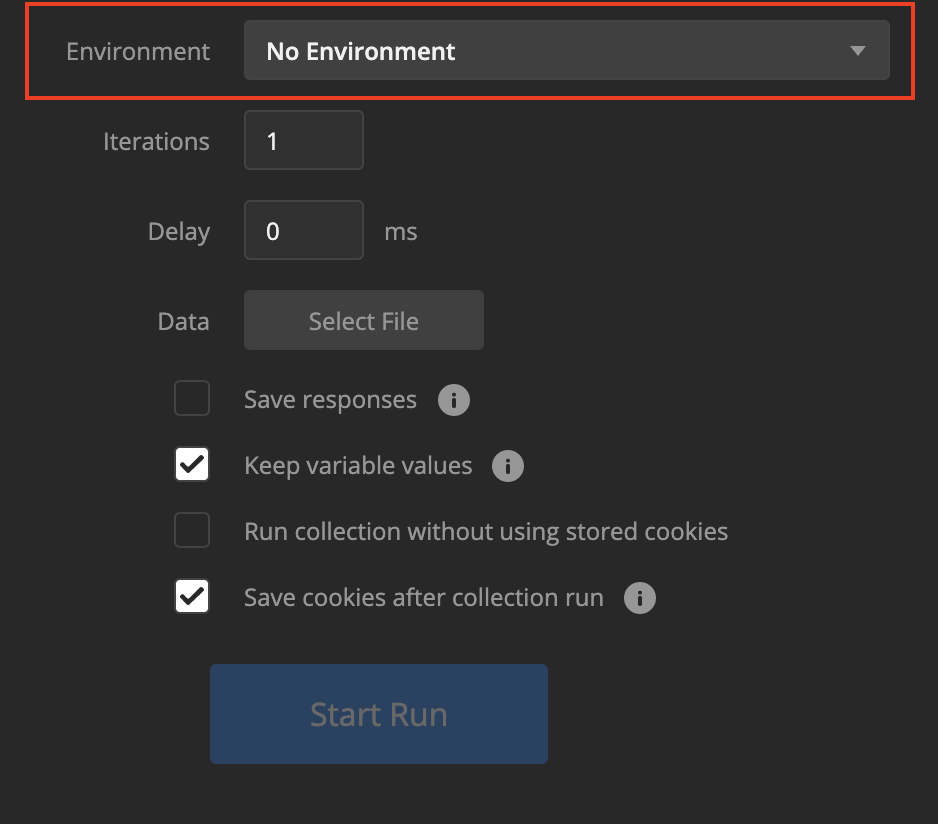Open the Select File chooser for Data
The width and height of the screenshot is (938, 824).
click(x=363, y=320)
